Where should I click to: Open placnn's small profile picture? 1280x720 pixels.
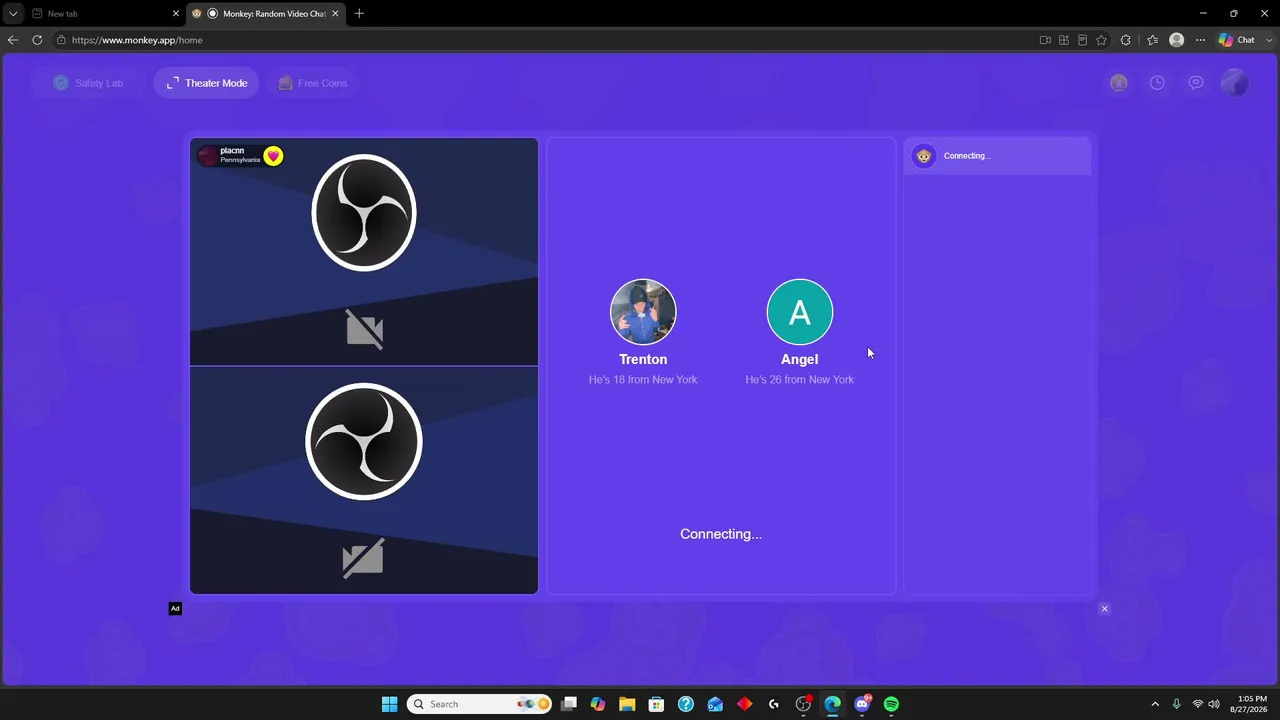[208, 156]
